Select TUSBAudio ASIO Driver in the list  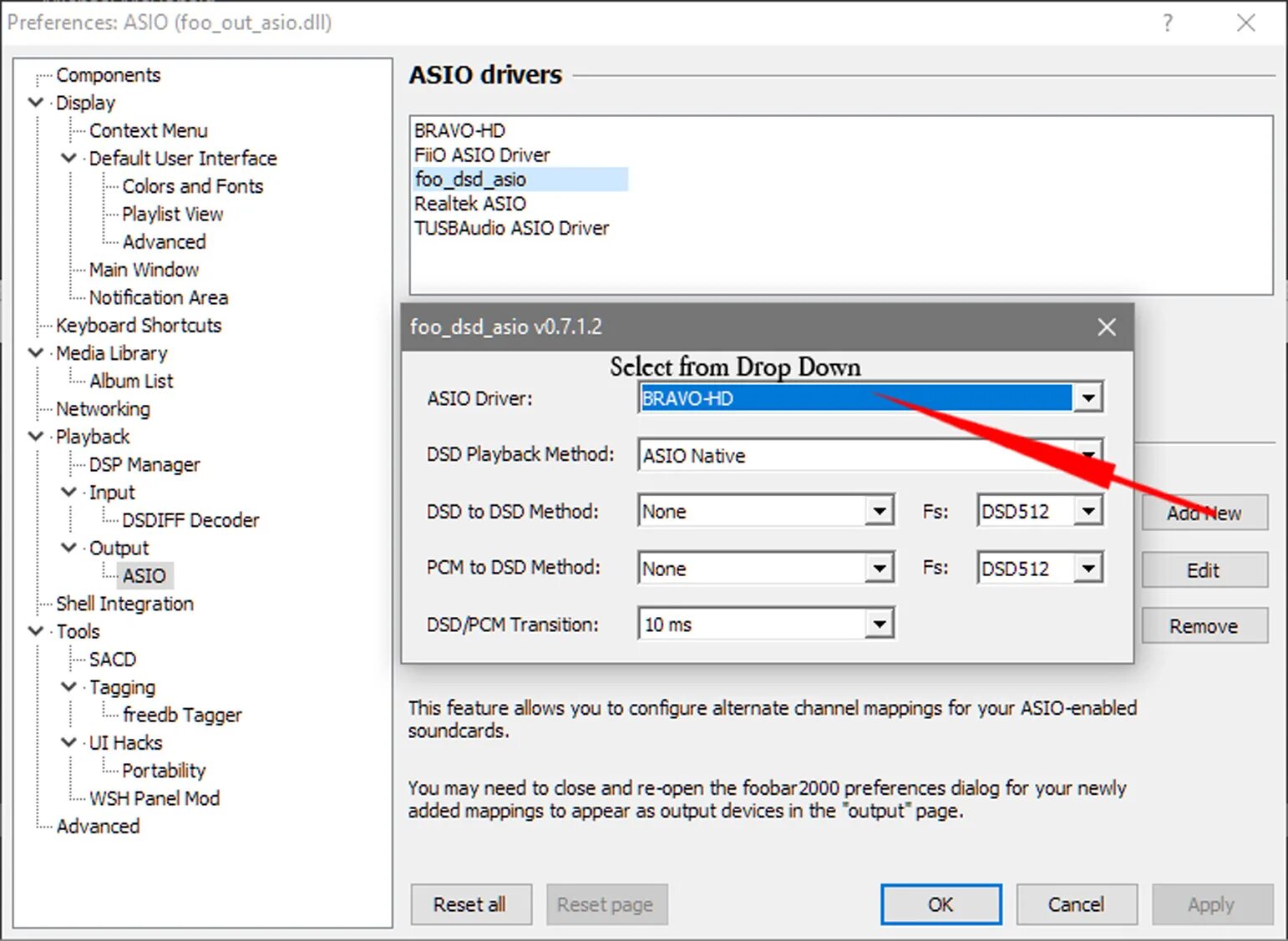[511, 228]
